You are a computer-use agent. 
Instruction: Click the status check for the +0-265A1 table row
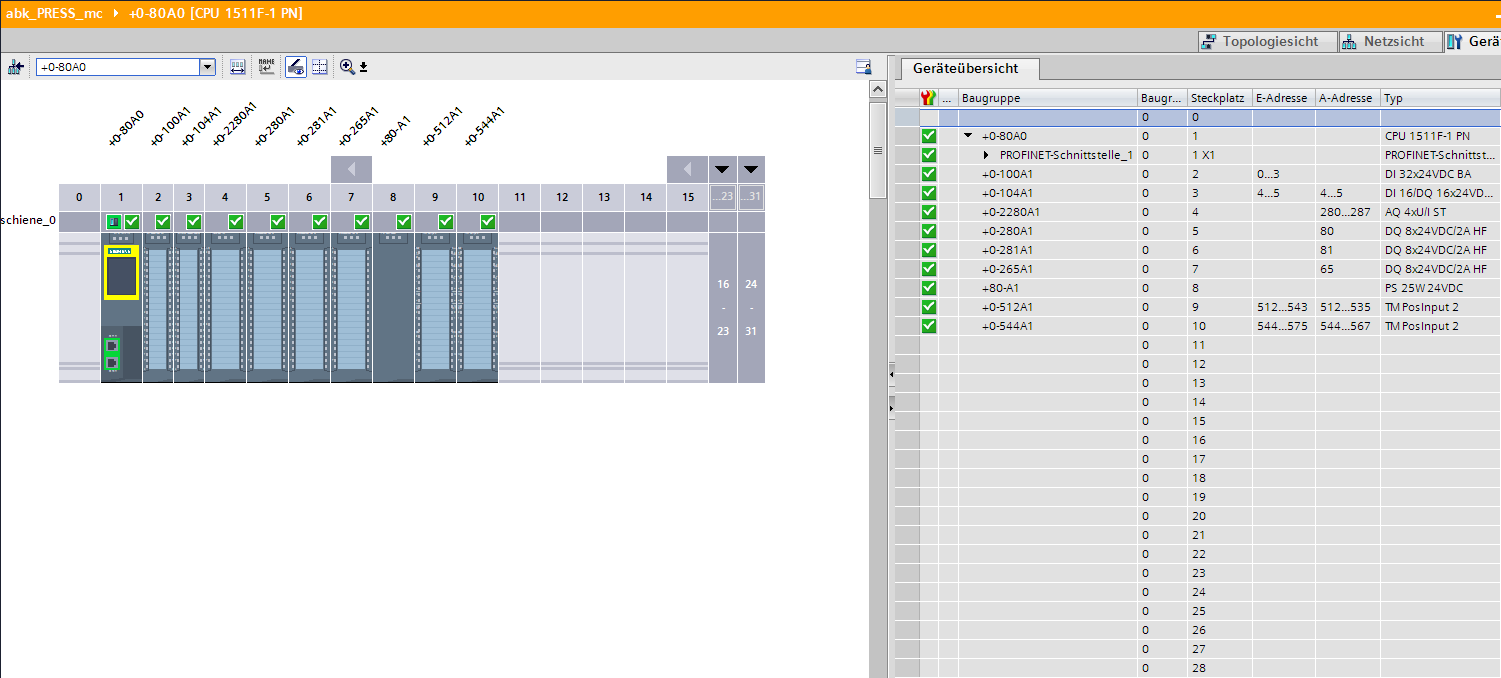(929, 269)
